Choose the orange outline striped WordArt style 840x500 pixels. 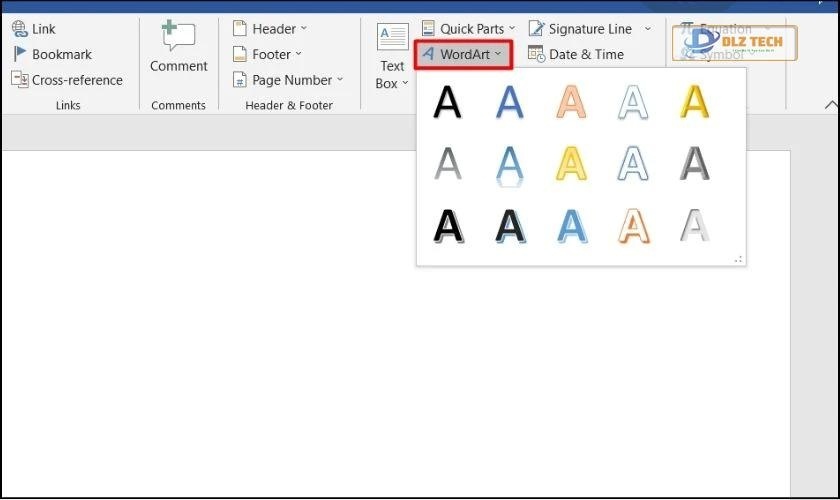[x=633, y=226]
